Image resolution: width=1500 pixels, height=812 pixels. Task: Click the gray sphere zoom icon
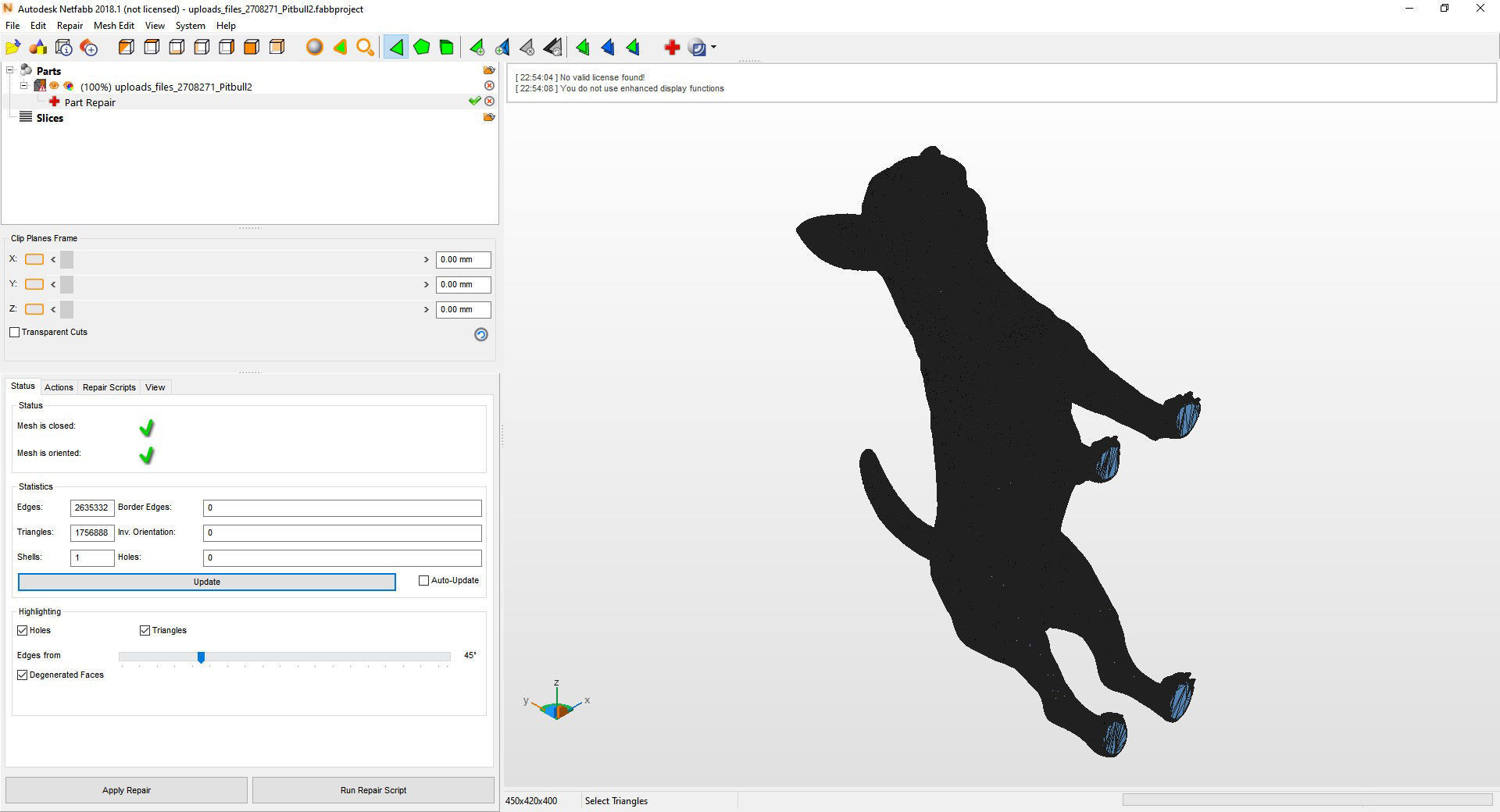[315, 48]
